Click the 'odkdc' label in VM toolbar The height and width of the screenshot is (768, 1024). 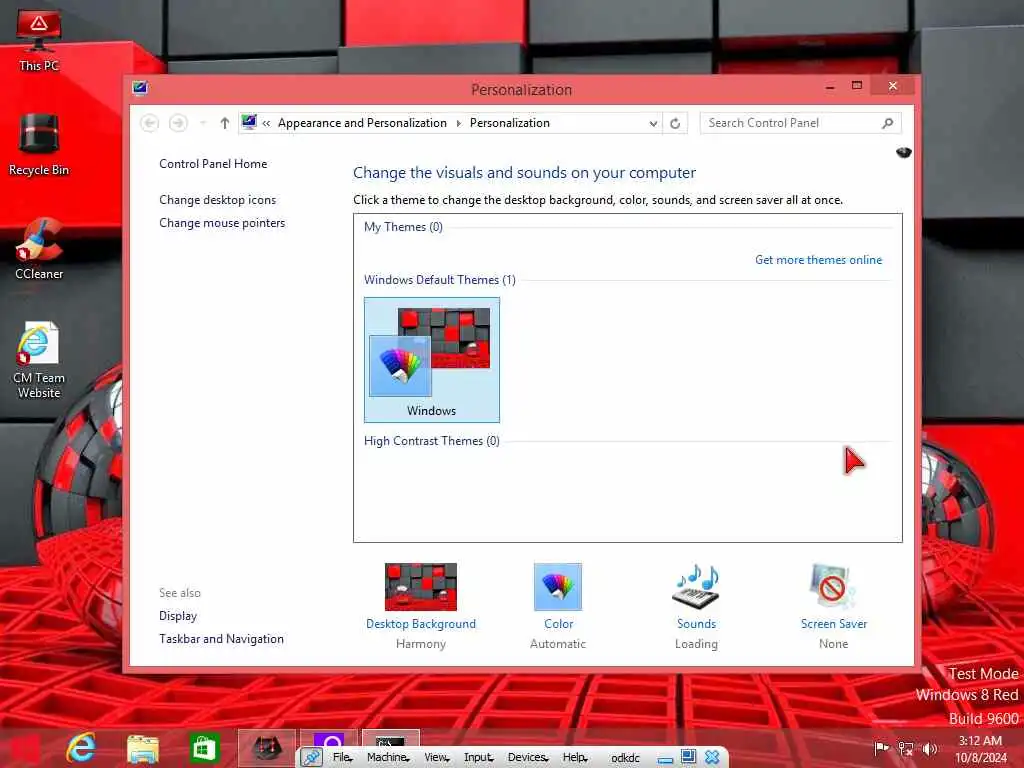pos(625,758)
